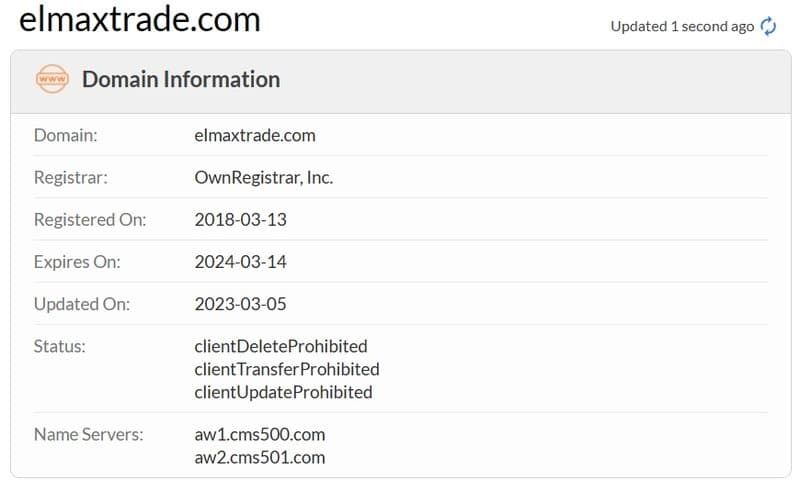Click the elmaxtrade.com page title
This screenshot has width=800, height=491.
click(140, 19)
